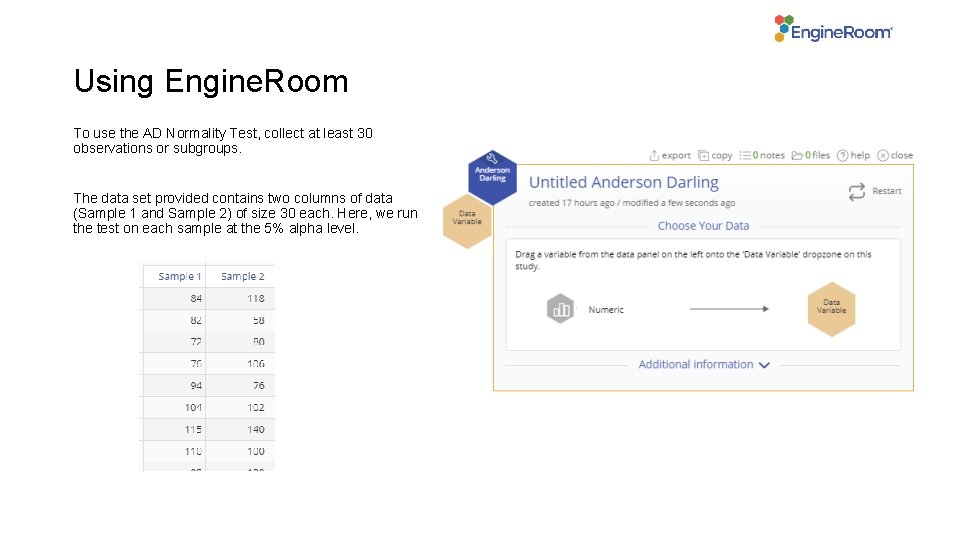This screenshot has width=960, height=540.
Task: Click the Sample 1 cell with value 115
Action: [x=174, y=430]
